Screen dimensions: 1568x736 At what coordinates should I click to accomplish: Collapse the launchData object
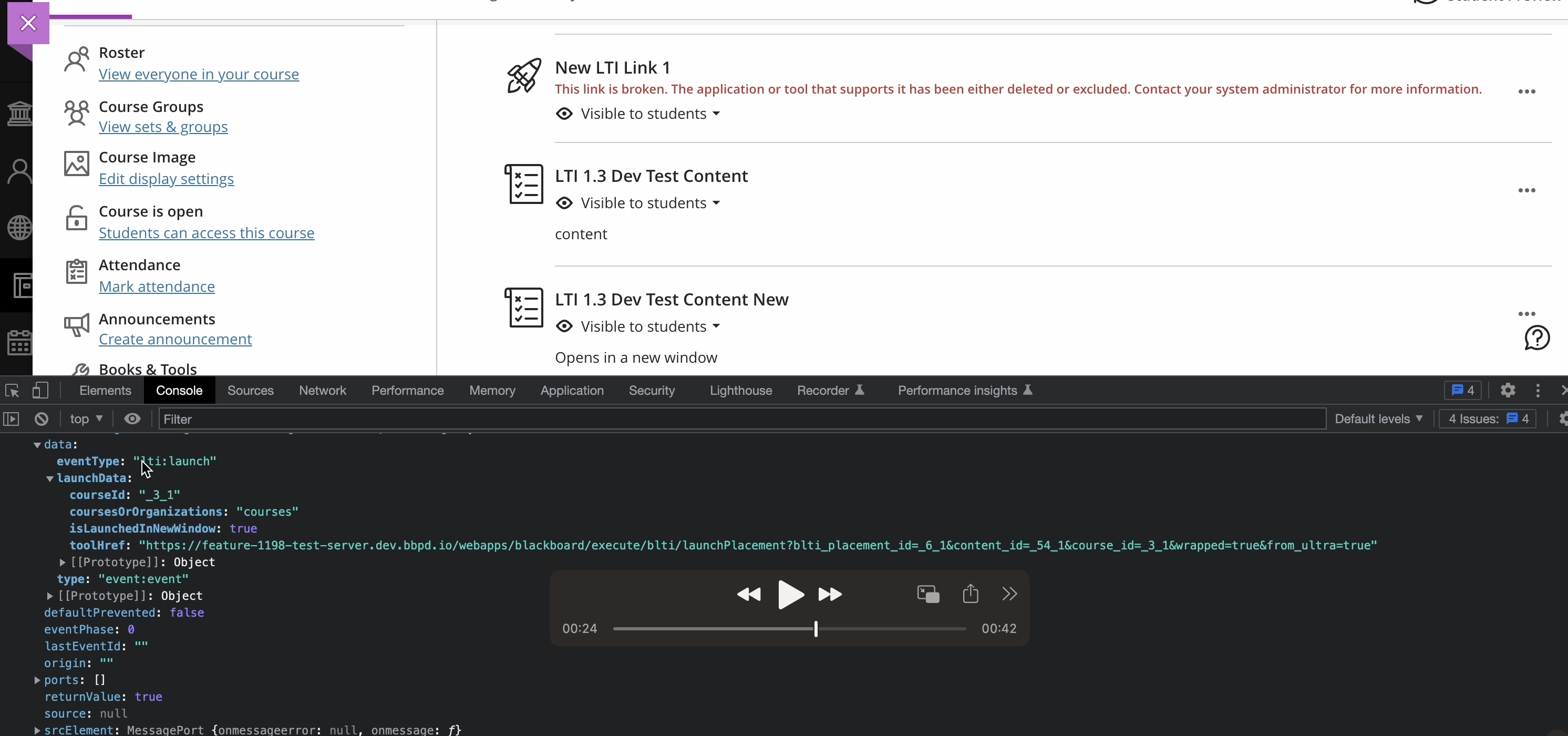[x=50, y=478]
